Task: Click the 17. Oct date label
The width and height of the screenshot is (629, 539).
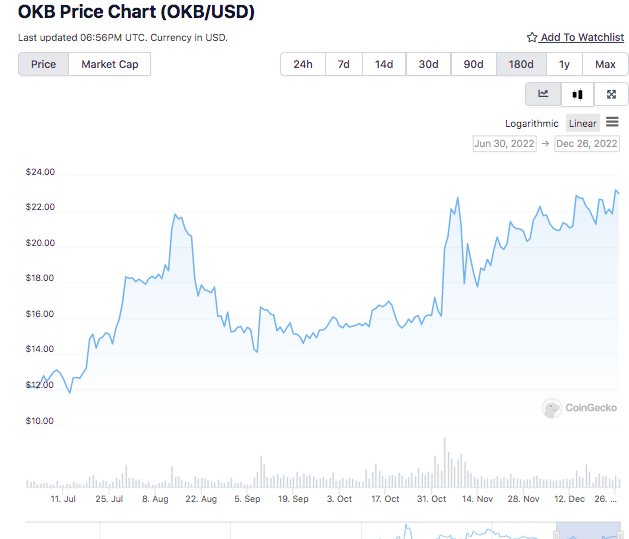Action: (x=385, y=499)
